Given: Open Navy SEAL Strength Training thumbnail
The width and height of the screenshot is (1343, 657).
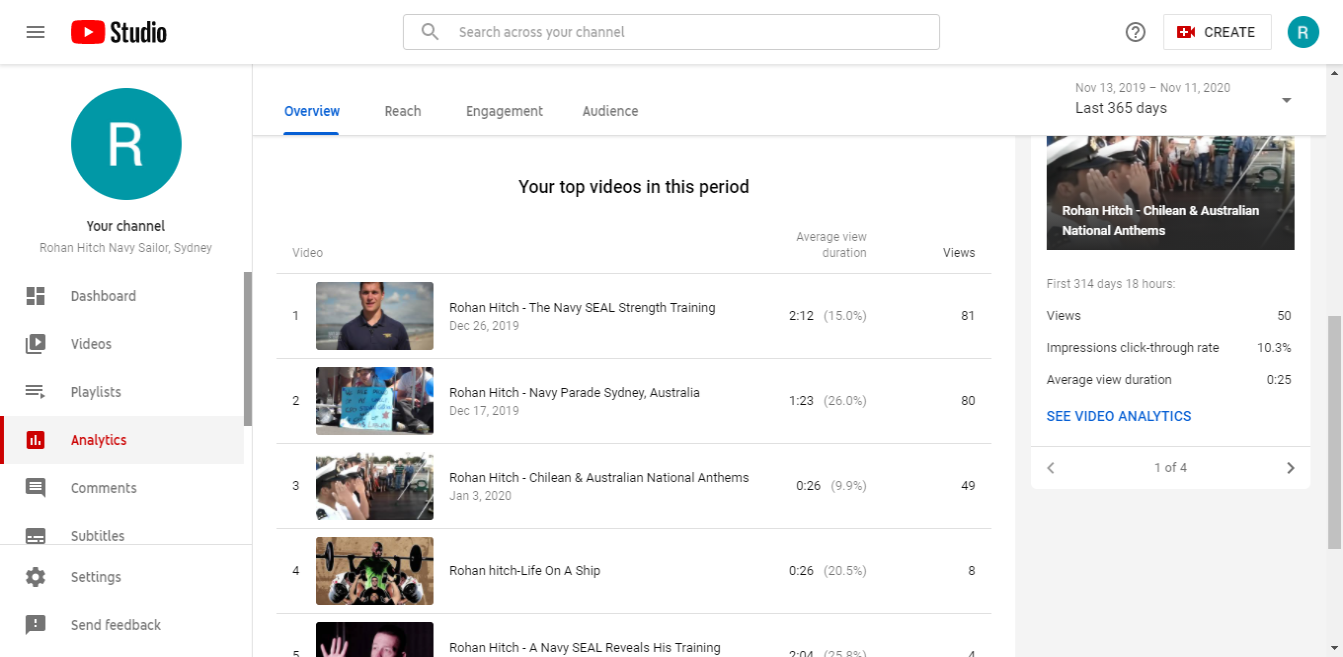Looking at the screenshot, I should coord(375,316).
